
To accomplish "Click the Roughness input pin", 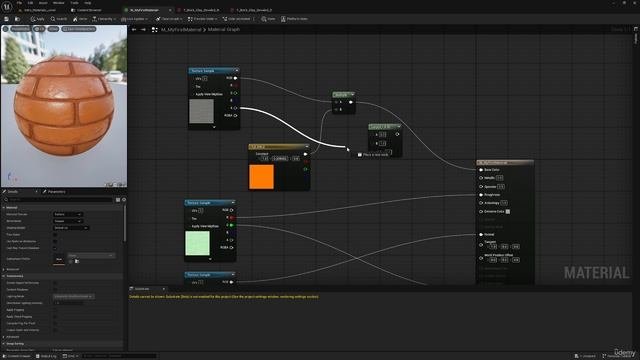I will pyautogui.click(x=481, y=195).
